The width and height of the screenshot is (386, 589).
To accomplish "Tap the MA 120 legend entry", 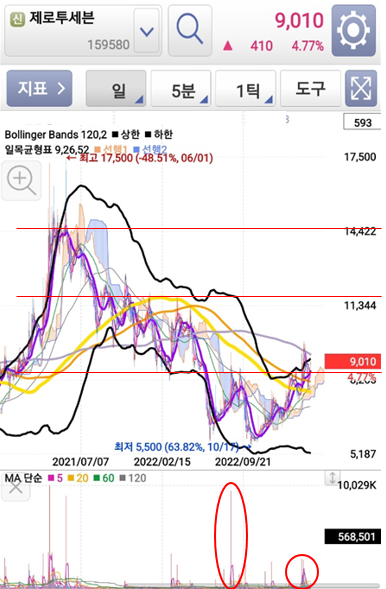I will click(x=133, y=478).
